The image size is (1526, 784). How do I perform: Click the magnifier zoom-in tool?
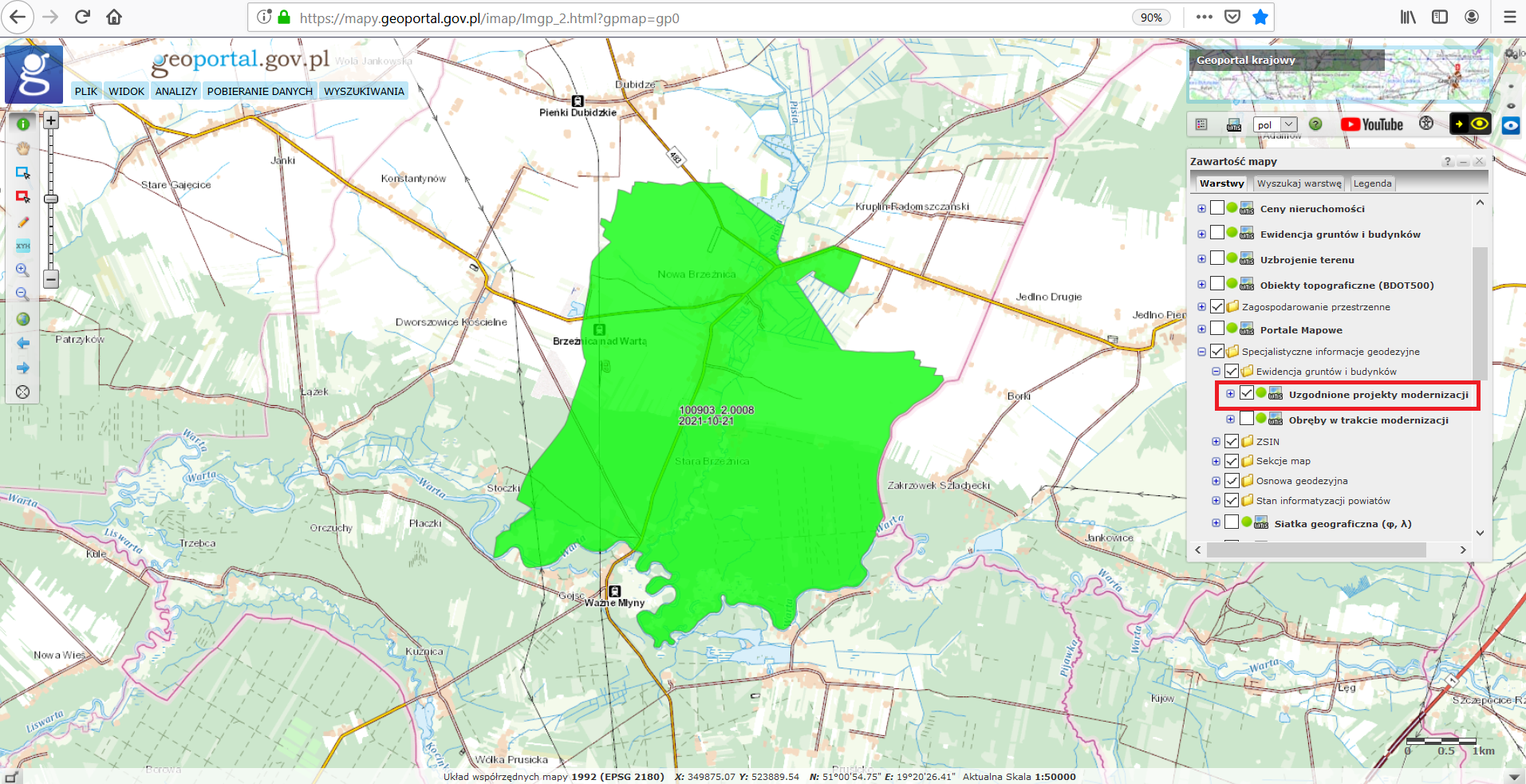point(23,270)
